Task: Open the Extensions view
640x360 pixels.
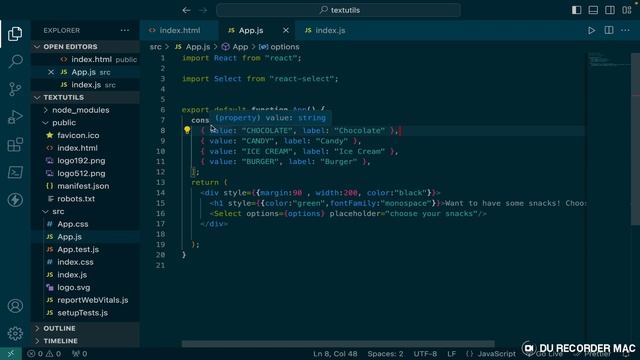Action: [x=15, y=144]
